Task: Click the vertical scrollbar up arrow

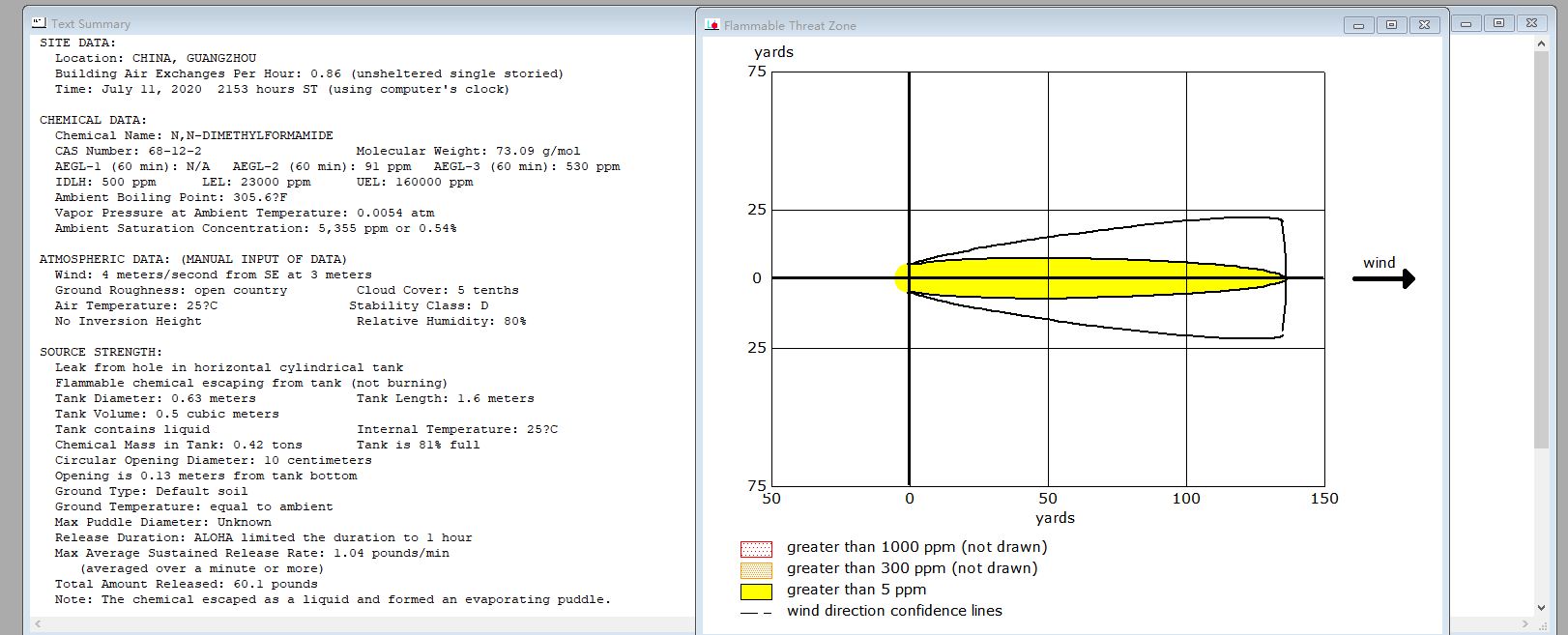Action: point(1541,43)
